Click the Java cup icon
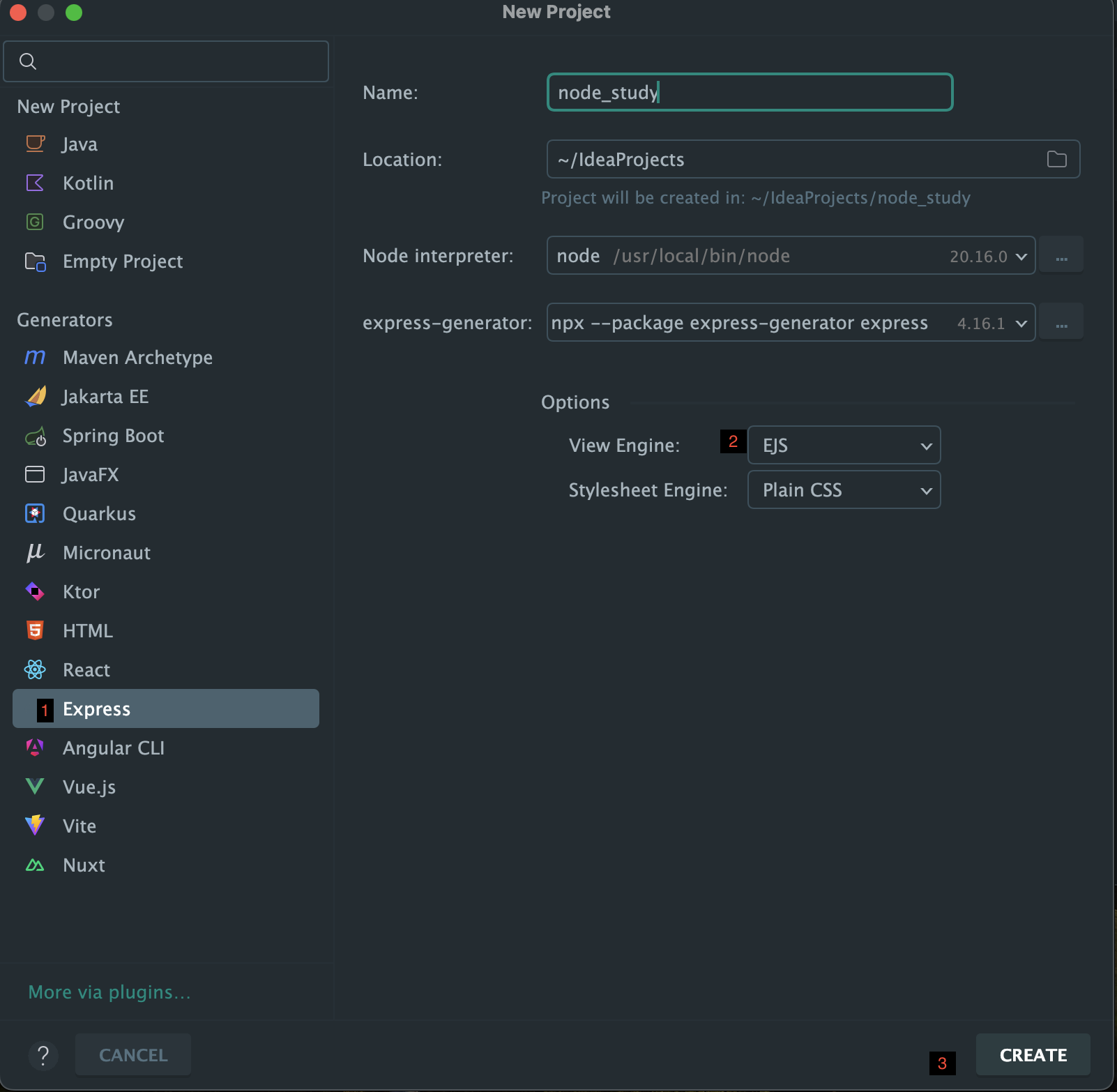Image resolution: width=1117 pixels, height=1092 pixels. coord(35,144)
